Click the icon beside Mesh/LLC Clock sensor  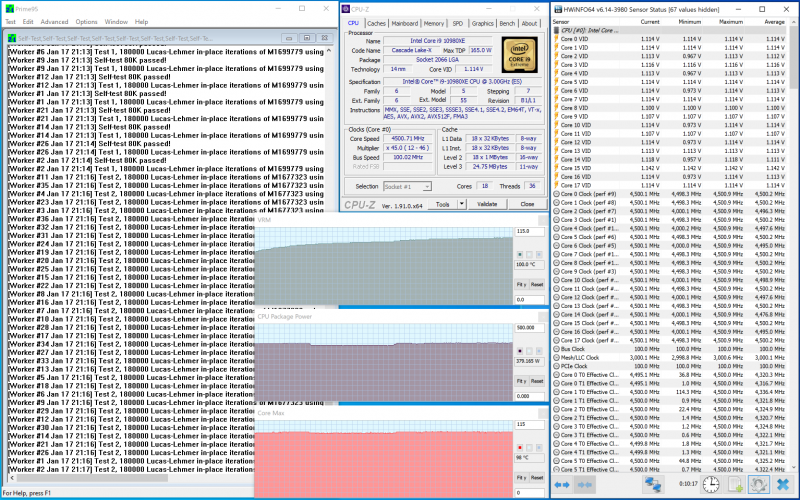(x=557, y=358)
